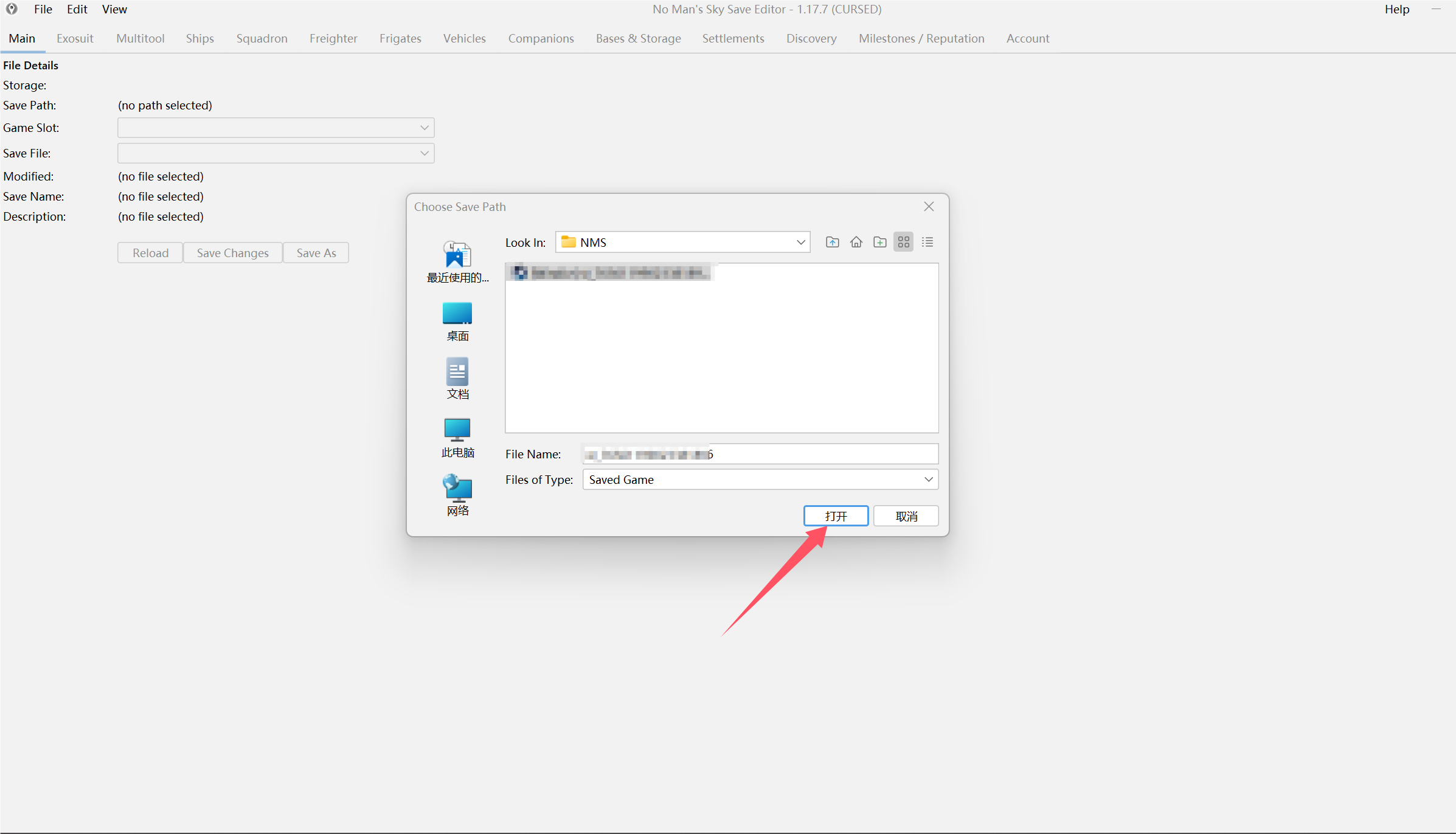
Task: Switch to the Vehicles tab
Action: (x=465, y=38)
